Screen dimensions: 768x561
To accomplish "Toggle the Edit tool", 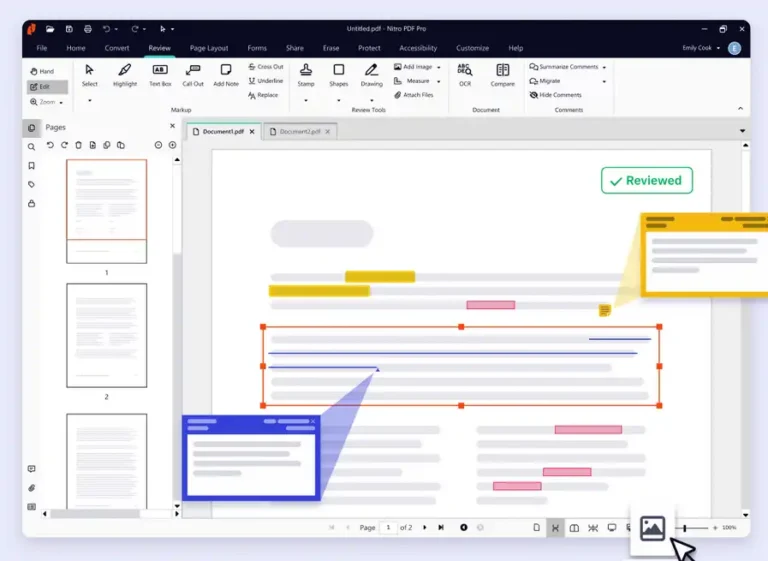I will coord(47,87).
